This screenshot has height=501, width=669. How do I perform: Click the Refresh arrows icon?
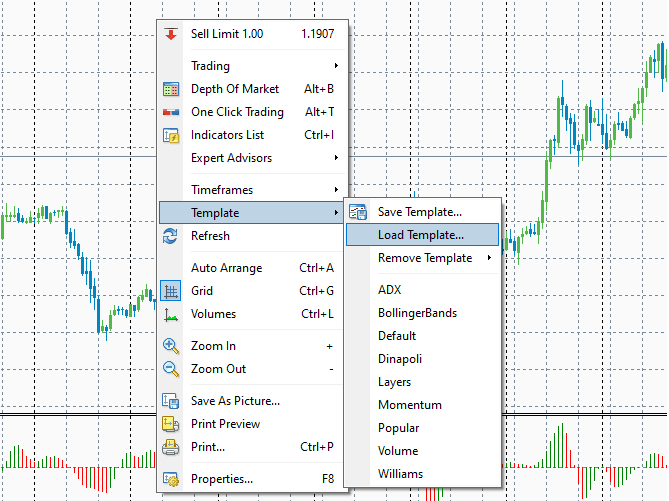[x=171, y=236]
